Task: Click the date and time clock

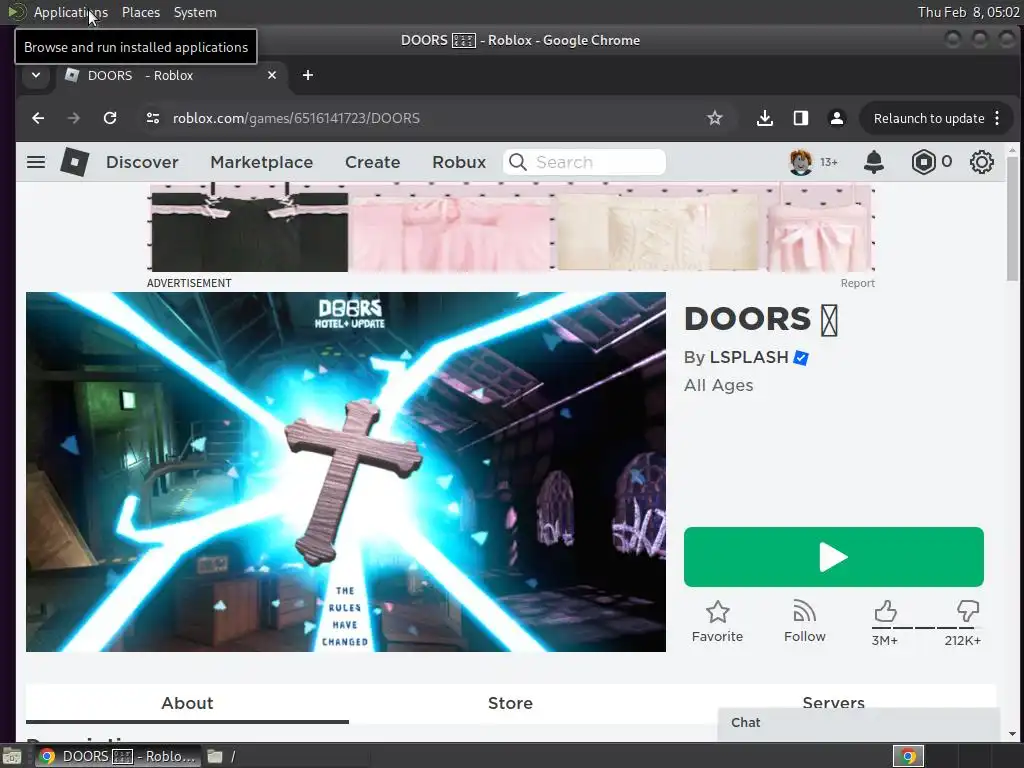Action: [968, 12]
